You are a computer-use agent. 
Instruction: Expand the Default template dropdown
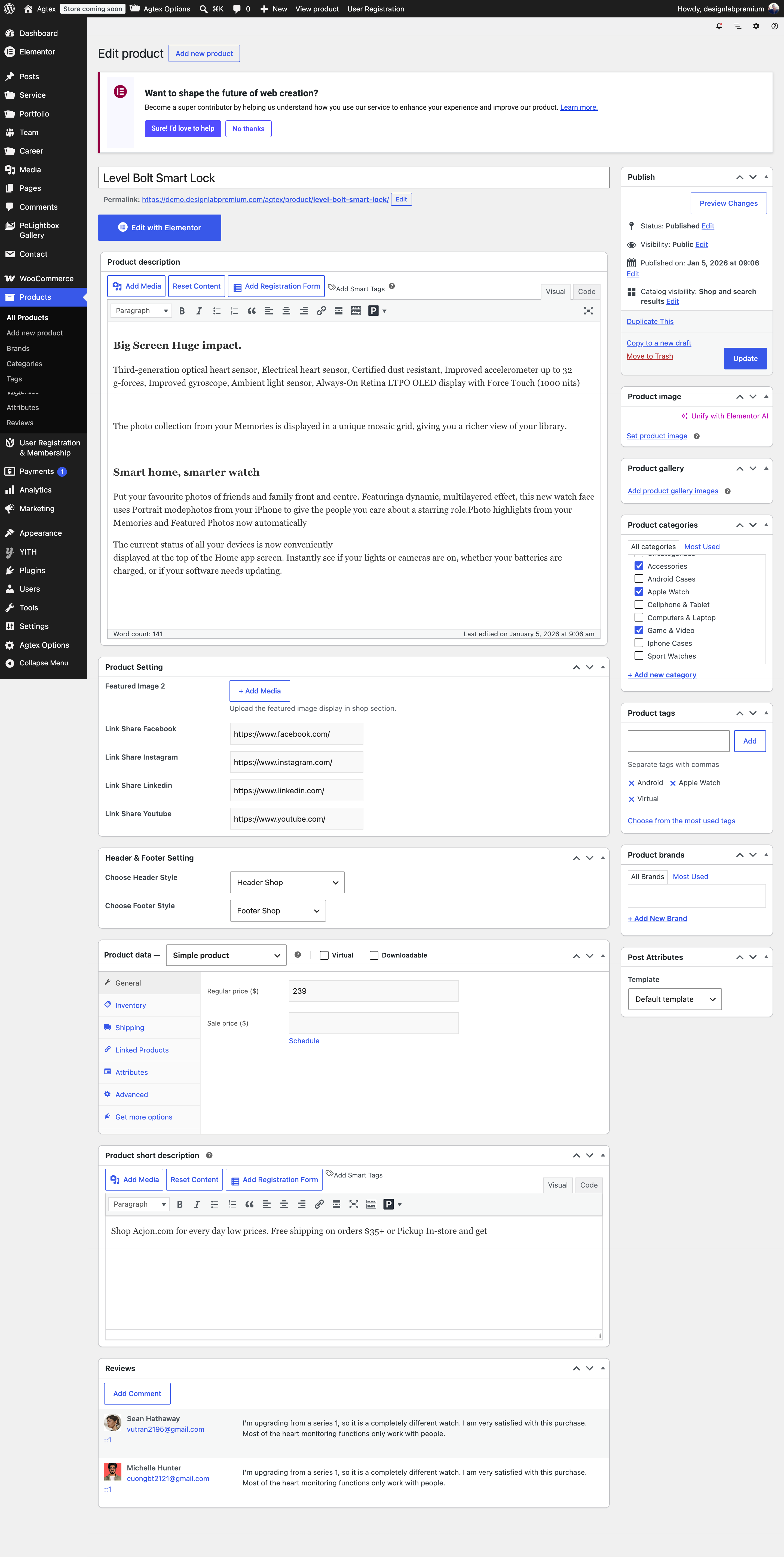click(675, 999)
